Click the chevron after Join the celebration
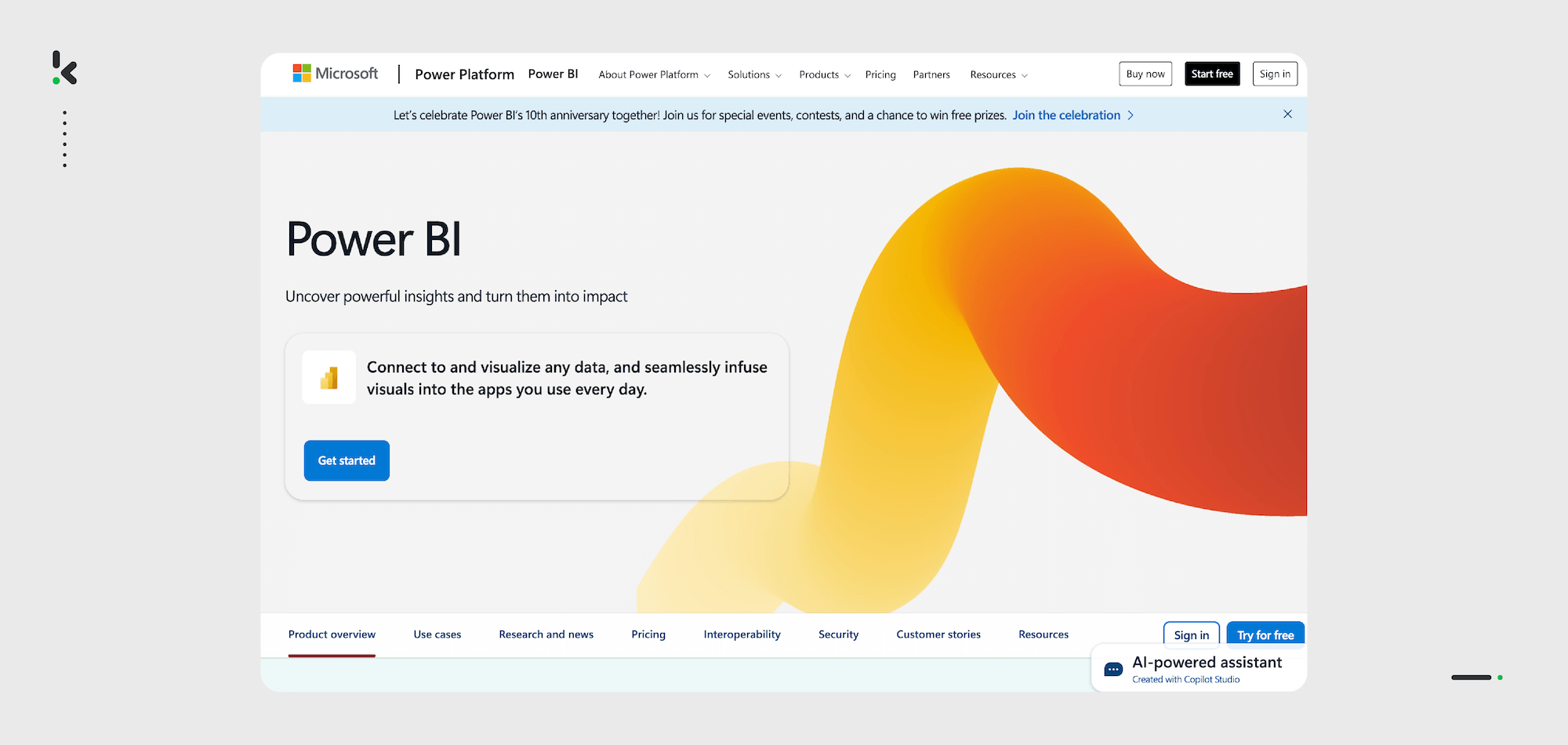This screenshot has height=745, width=1568. 1131,115
